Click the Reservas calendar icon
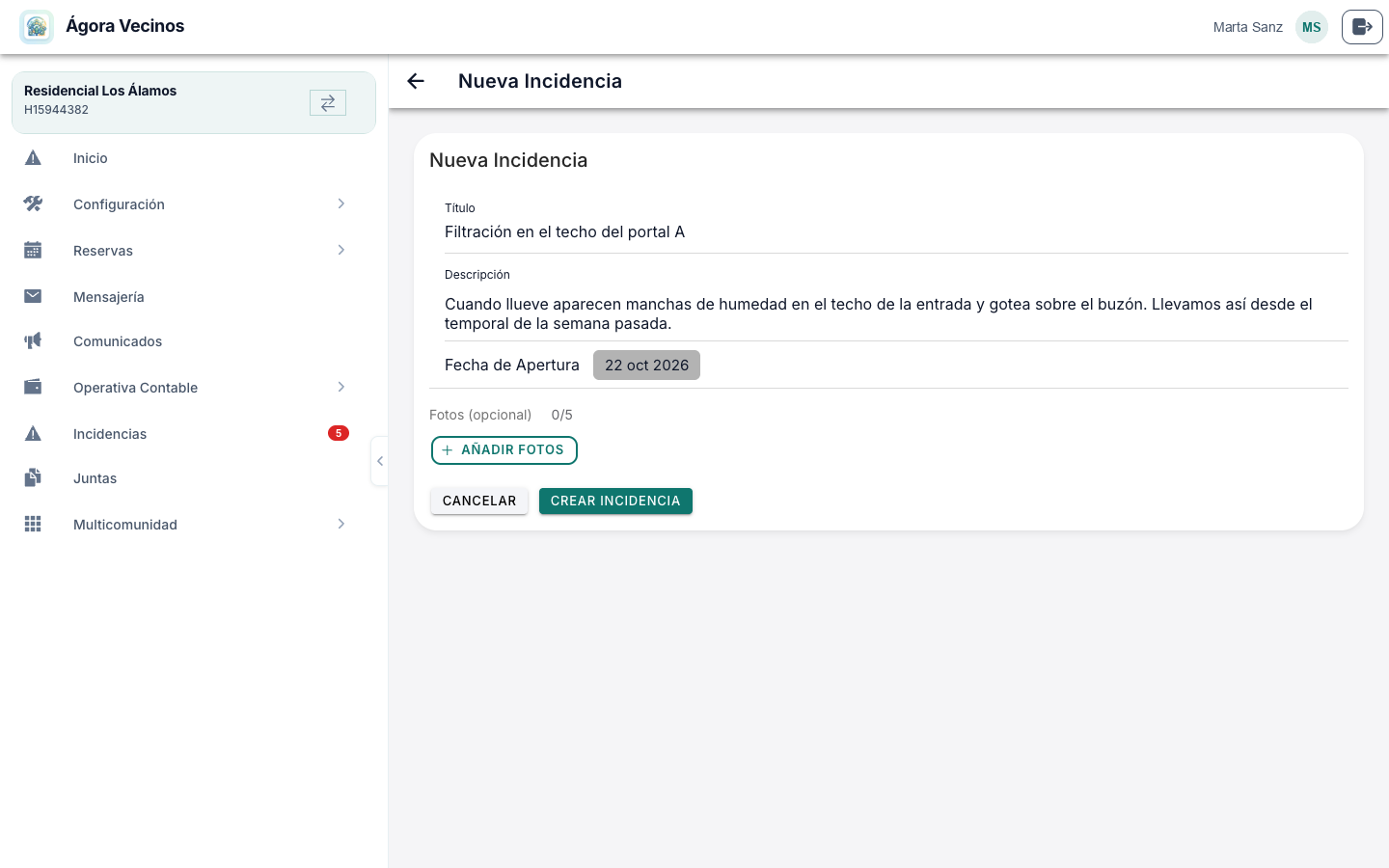Image resolution: width=1389 pixels, height=868 pixels. pyautogui.click(x=33, y=250)
